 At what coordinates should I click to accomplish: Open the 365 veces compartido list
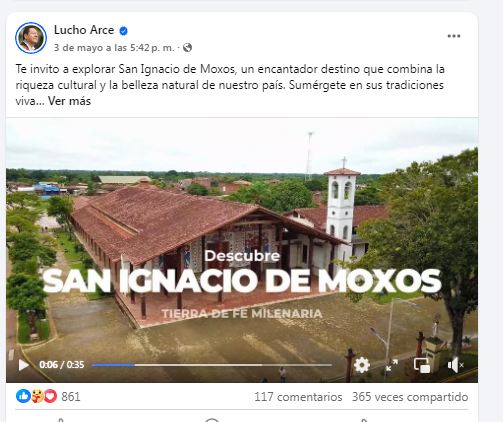click(x=410, y=397)
